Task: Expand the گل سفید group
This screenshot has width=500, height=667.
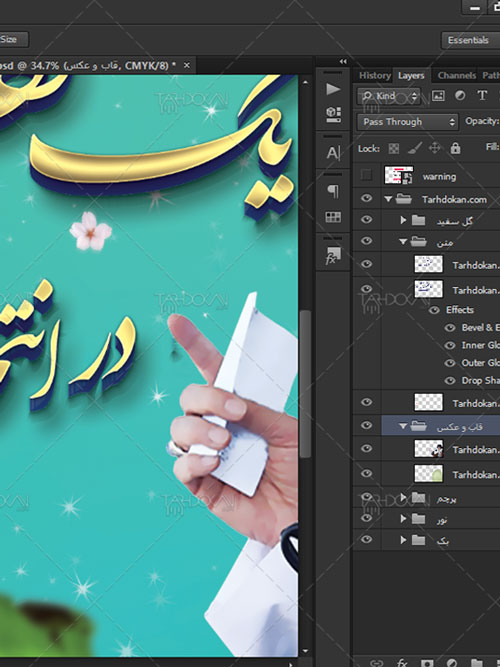Action: (x=403, y=220)
